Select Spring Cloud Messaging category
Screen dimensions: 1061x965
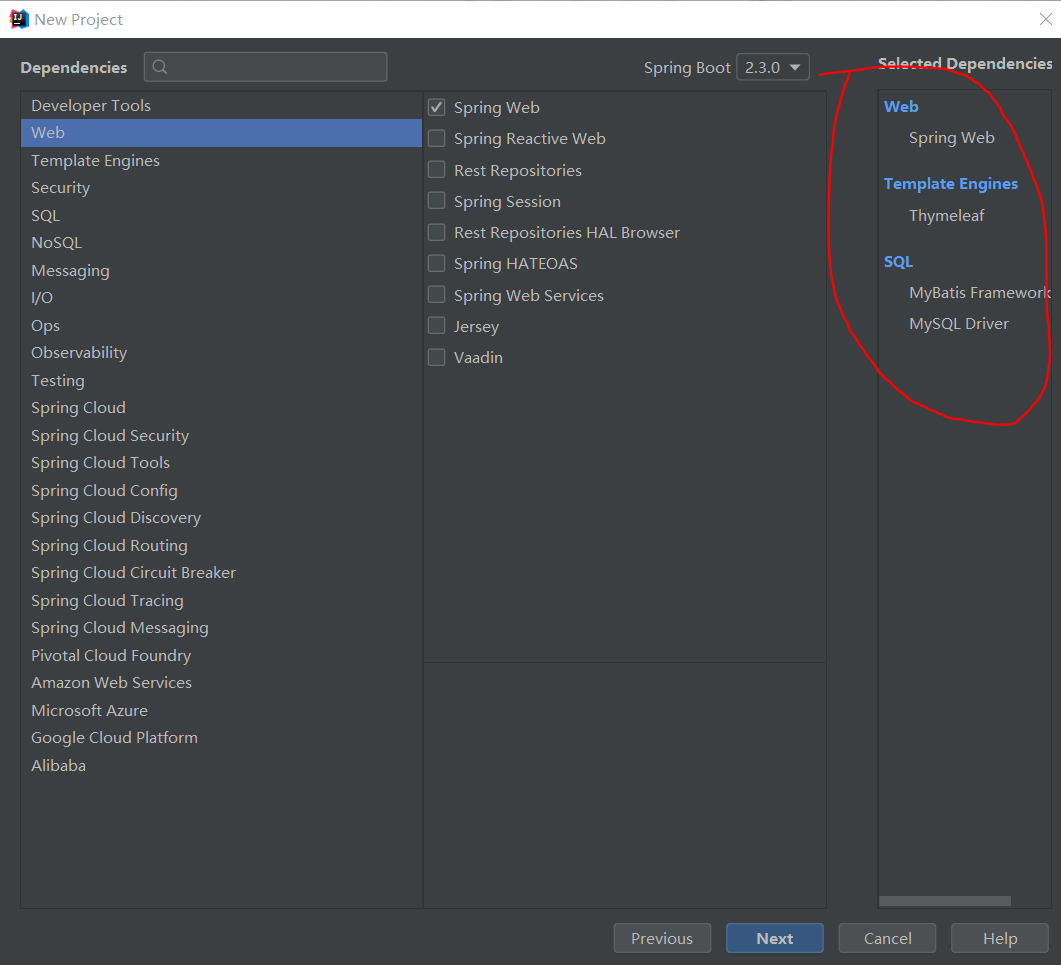(221, 627)
